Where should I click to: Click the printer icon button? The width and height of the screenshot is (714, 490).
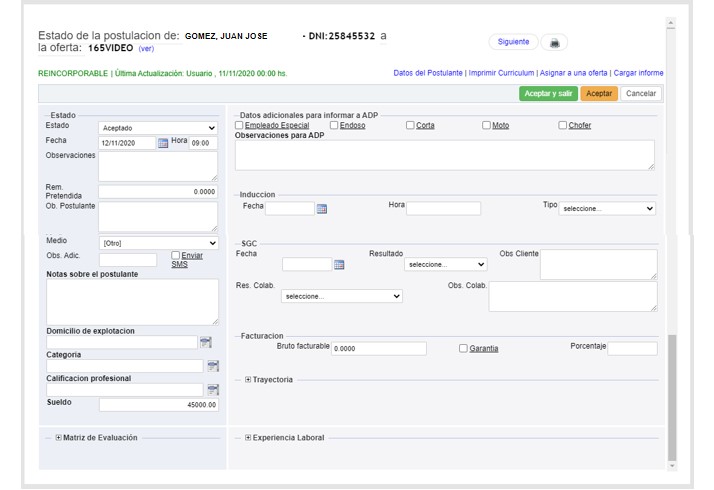554,42
